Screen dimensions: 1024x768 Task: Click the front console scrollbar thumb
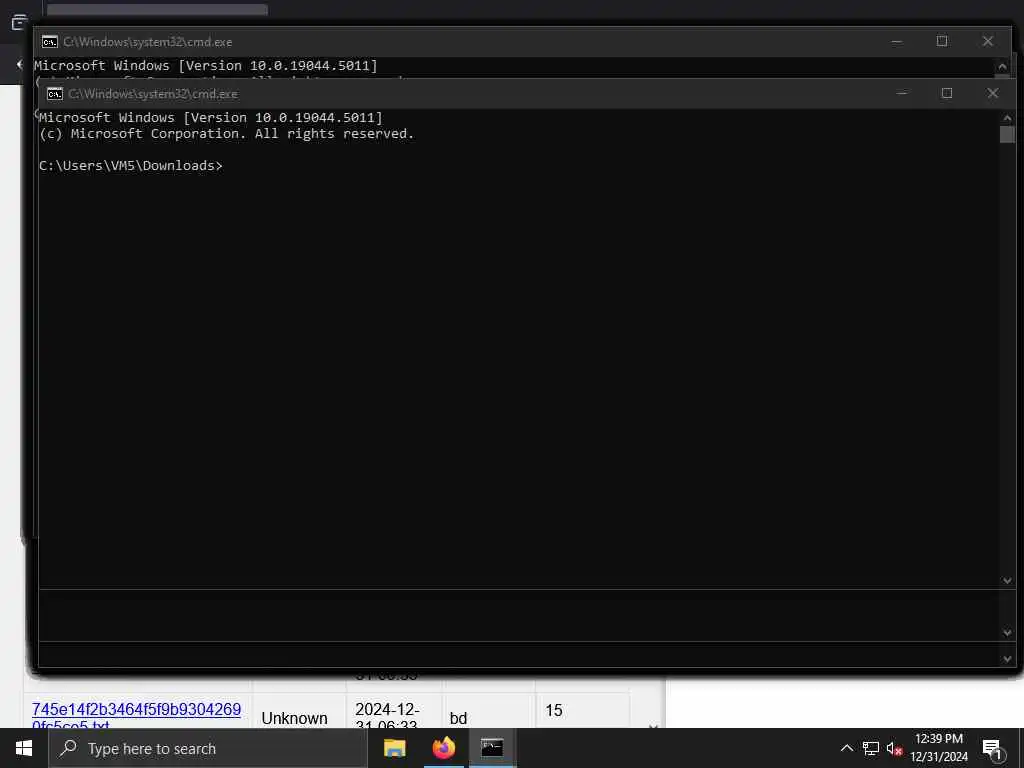1007,134
